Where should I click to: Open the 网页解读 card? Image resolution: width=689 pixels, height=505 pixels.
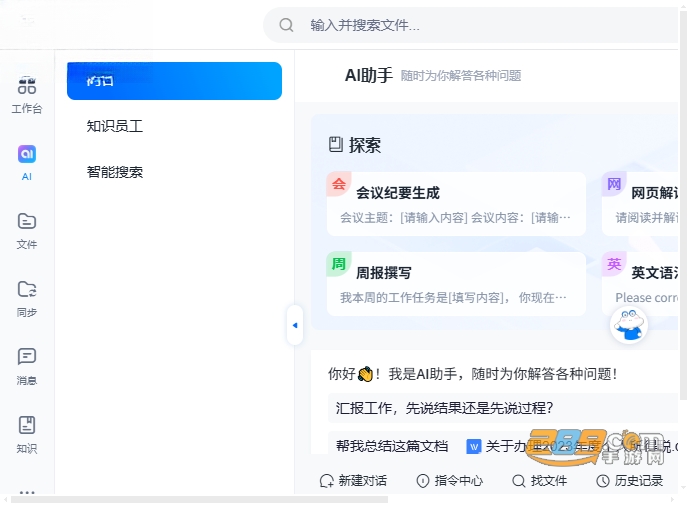coord(640,204)
